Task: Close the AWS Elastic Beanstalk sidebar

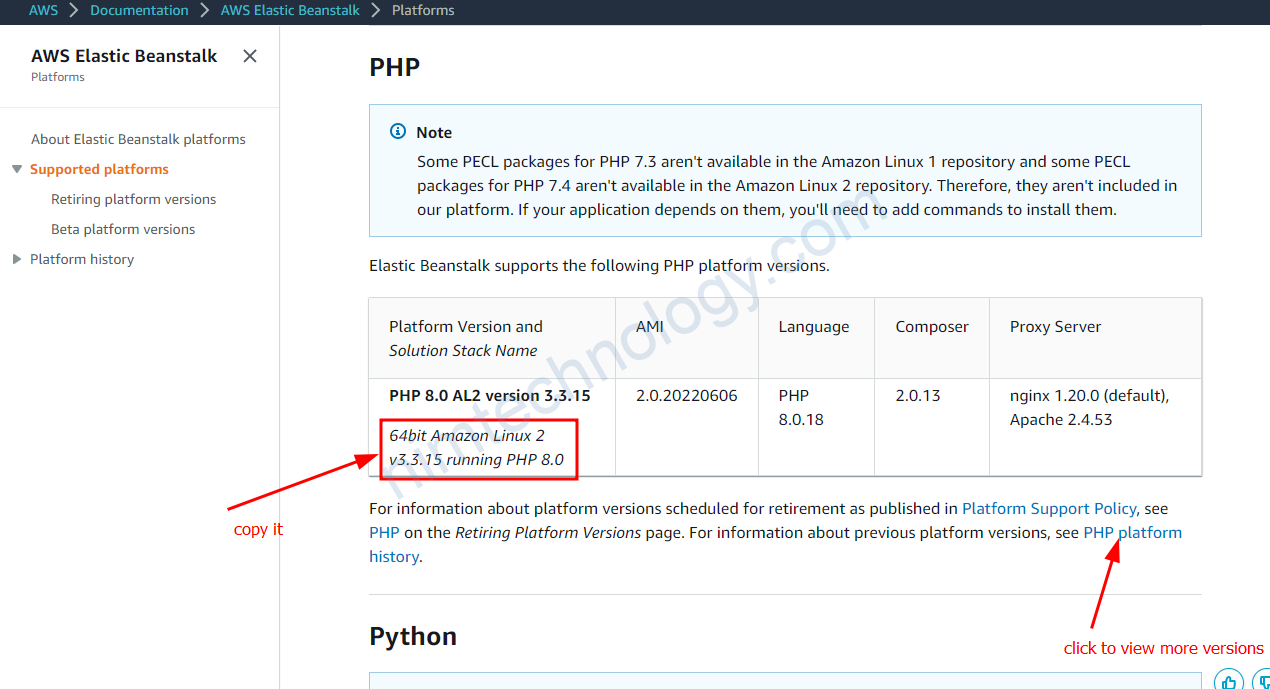Action: (x=250, y=56)
